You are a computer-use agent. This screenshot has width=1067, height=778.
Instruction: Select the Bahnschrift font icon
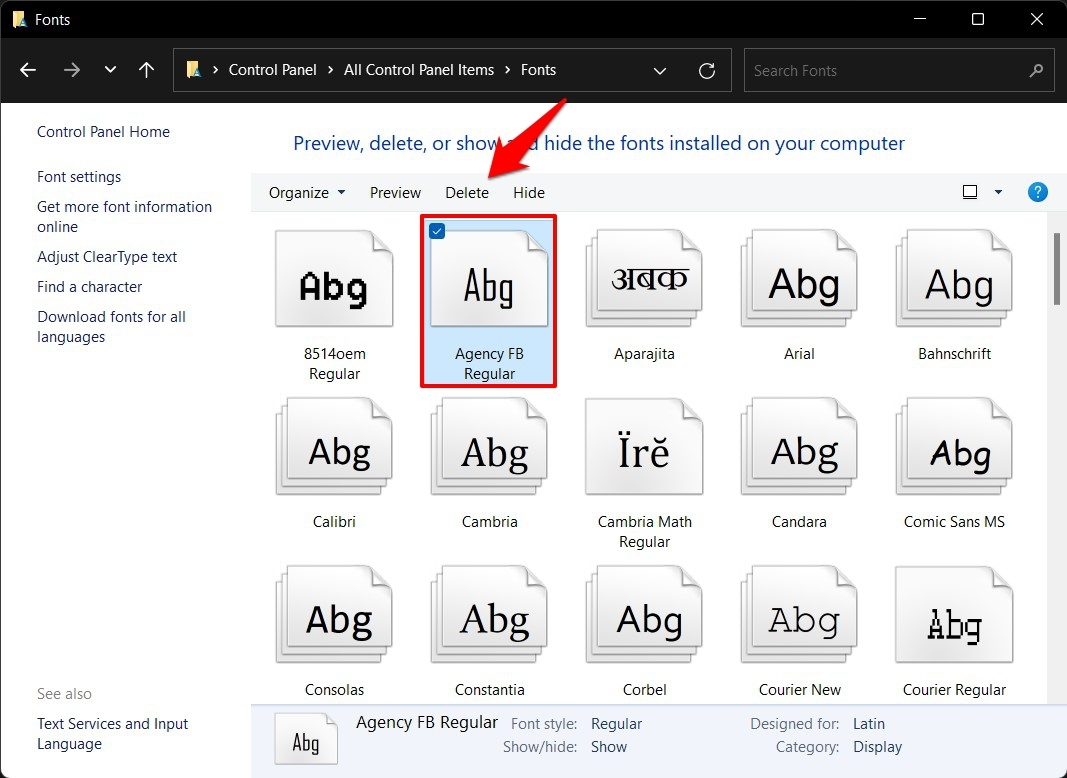tap(955, 279)
